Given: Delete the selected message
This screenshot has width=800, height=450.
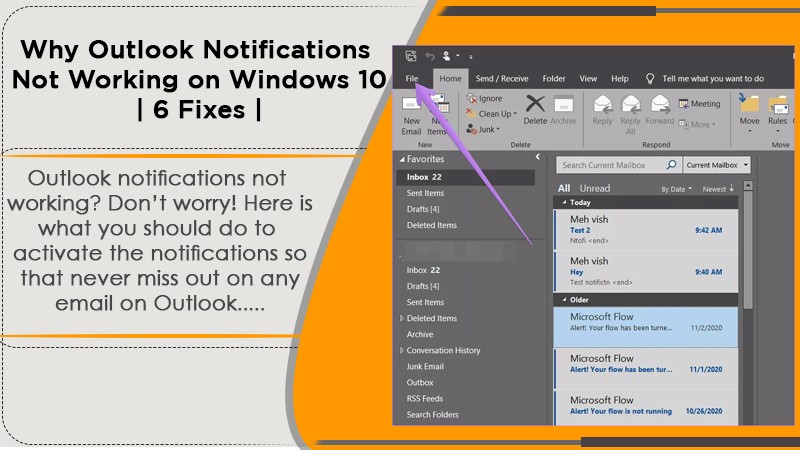Looking at the screenshot, I should coord(535,110).
